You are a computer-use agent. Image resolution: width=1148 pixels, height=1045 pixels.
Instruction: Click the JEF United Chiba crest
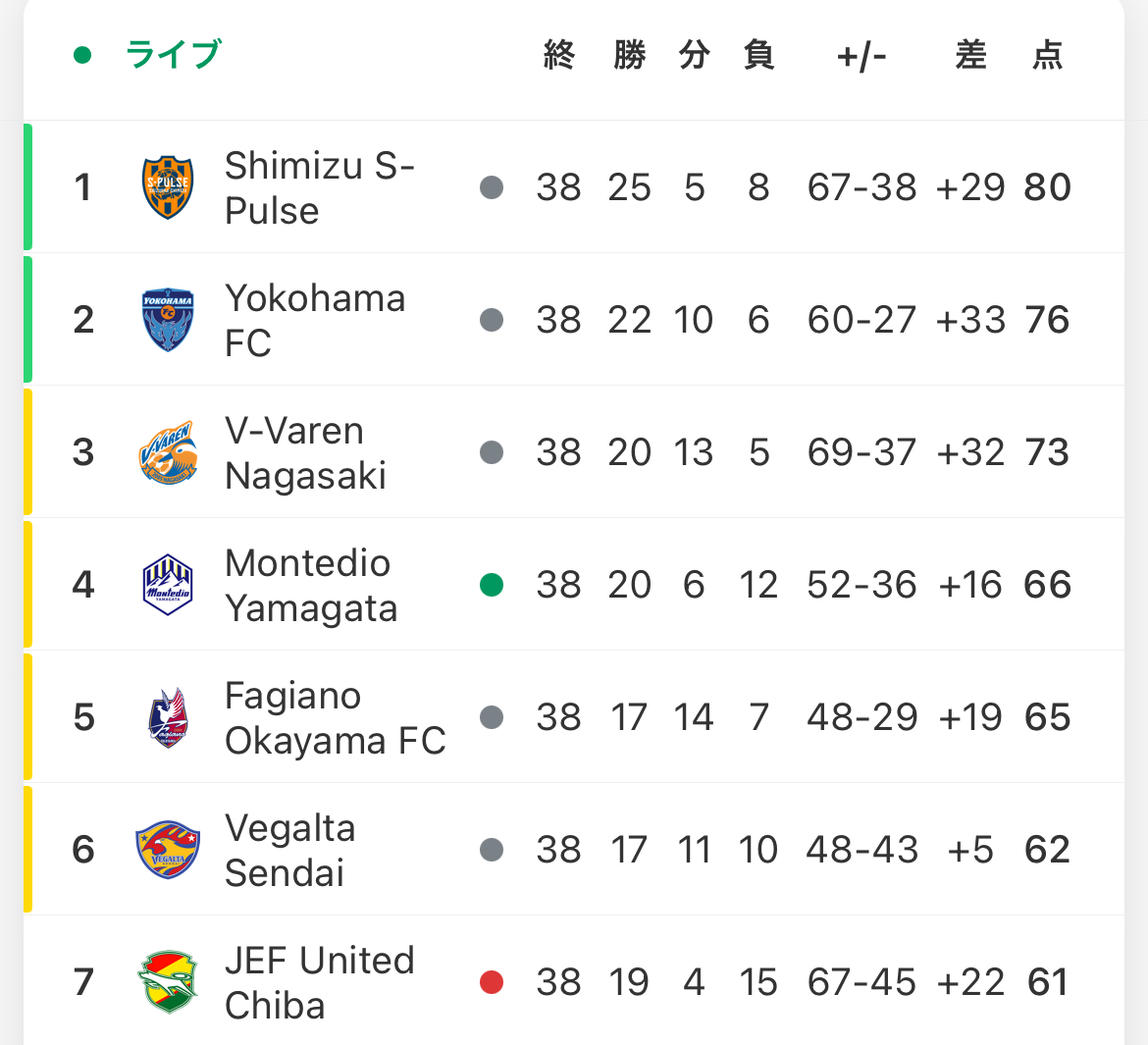pyautogui.click(x=168, y=982)
